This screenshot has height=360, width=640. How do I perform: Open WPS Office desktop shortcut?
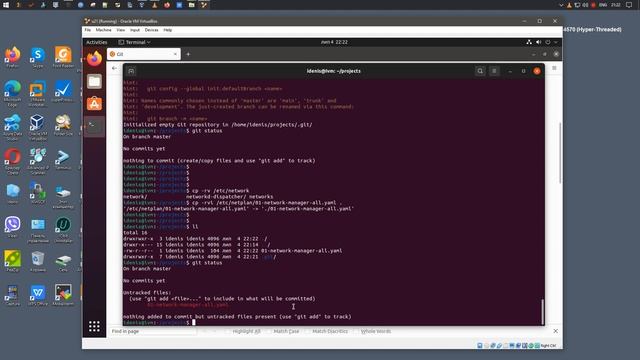[x=38, y=296]
